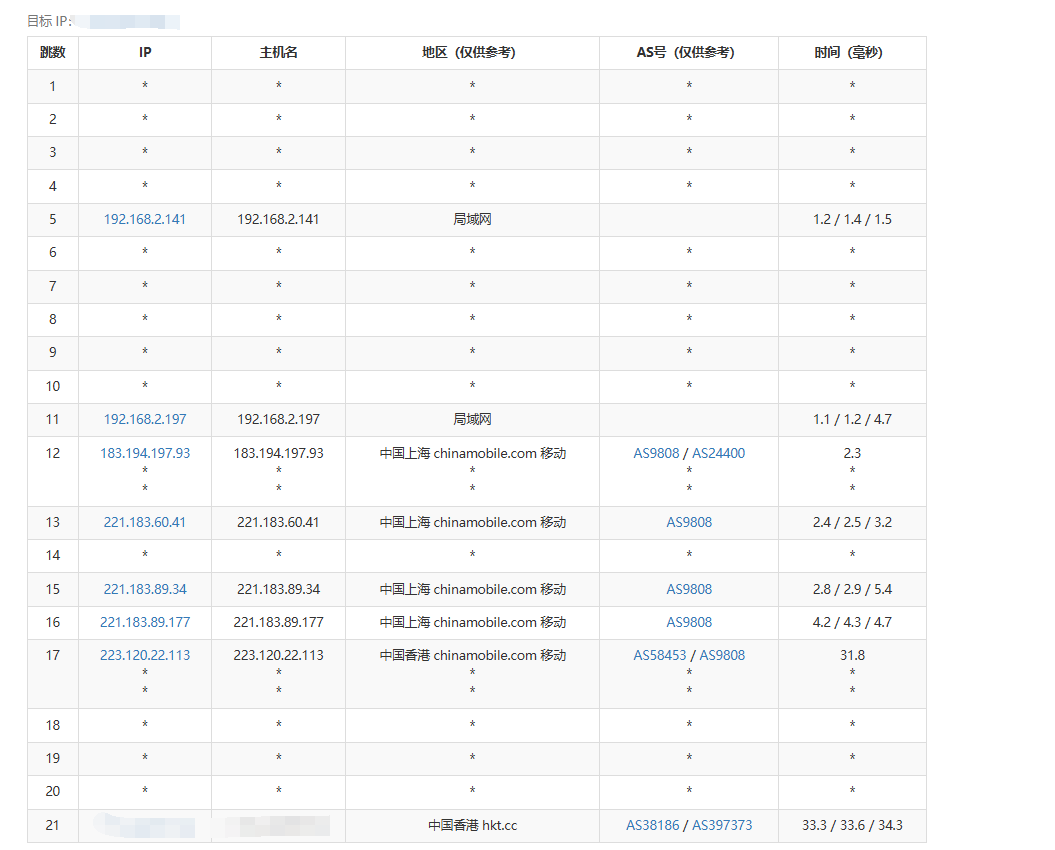Click the blue 192.168.2.197 IP link

(x=145, y=419)
